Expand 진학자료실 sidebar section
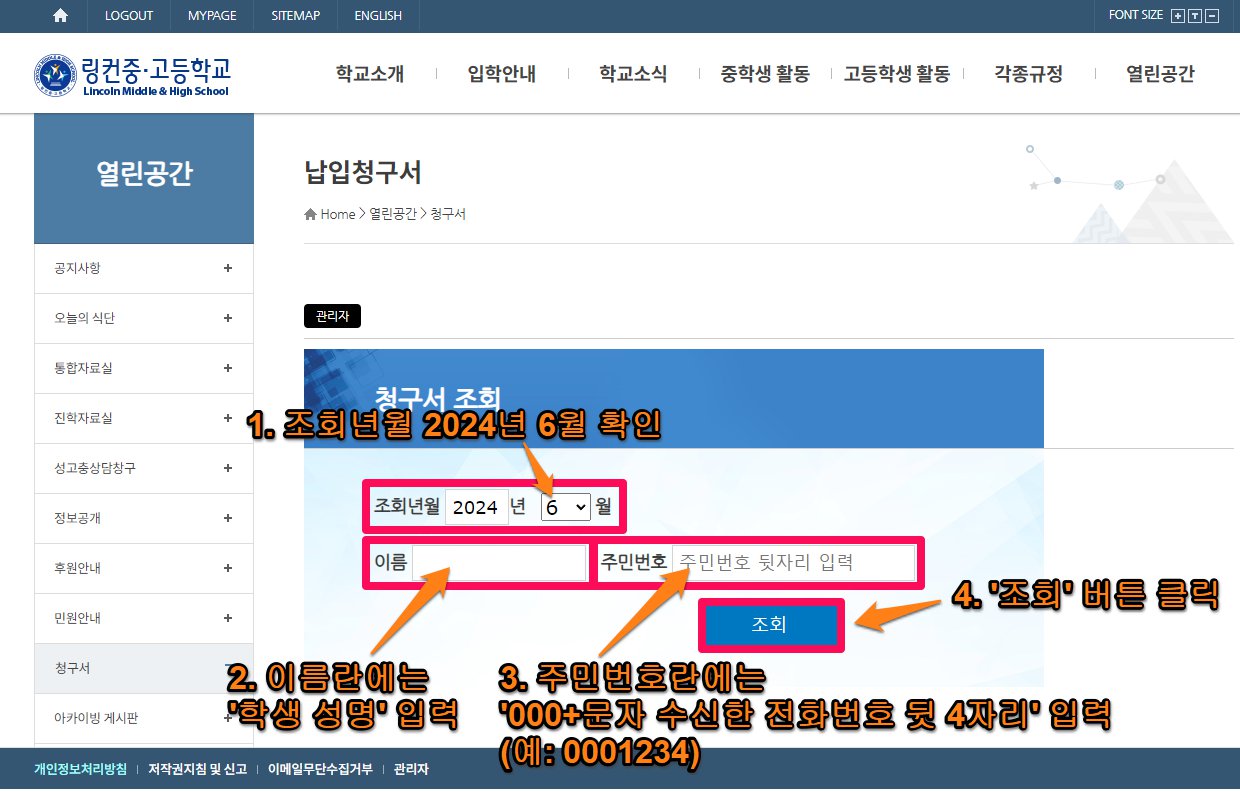The width and height of the screenshot is (1240, 792). point(228,418)
